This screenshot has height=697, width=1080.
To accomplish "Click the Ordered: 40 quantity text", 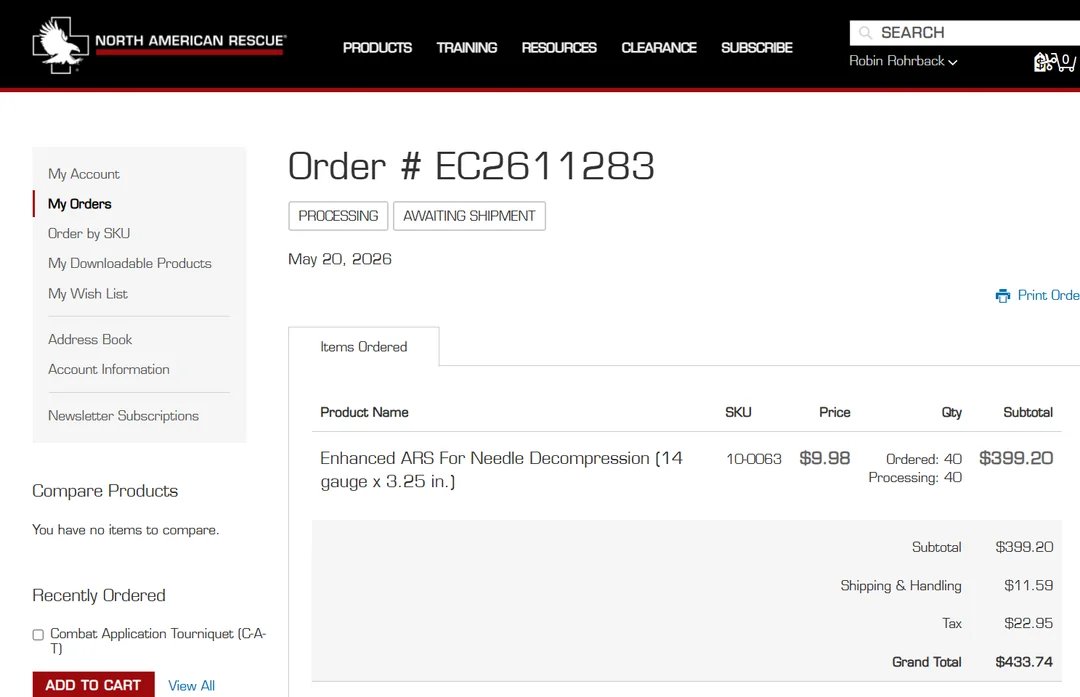I will 924,459.
